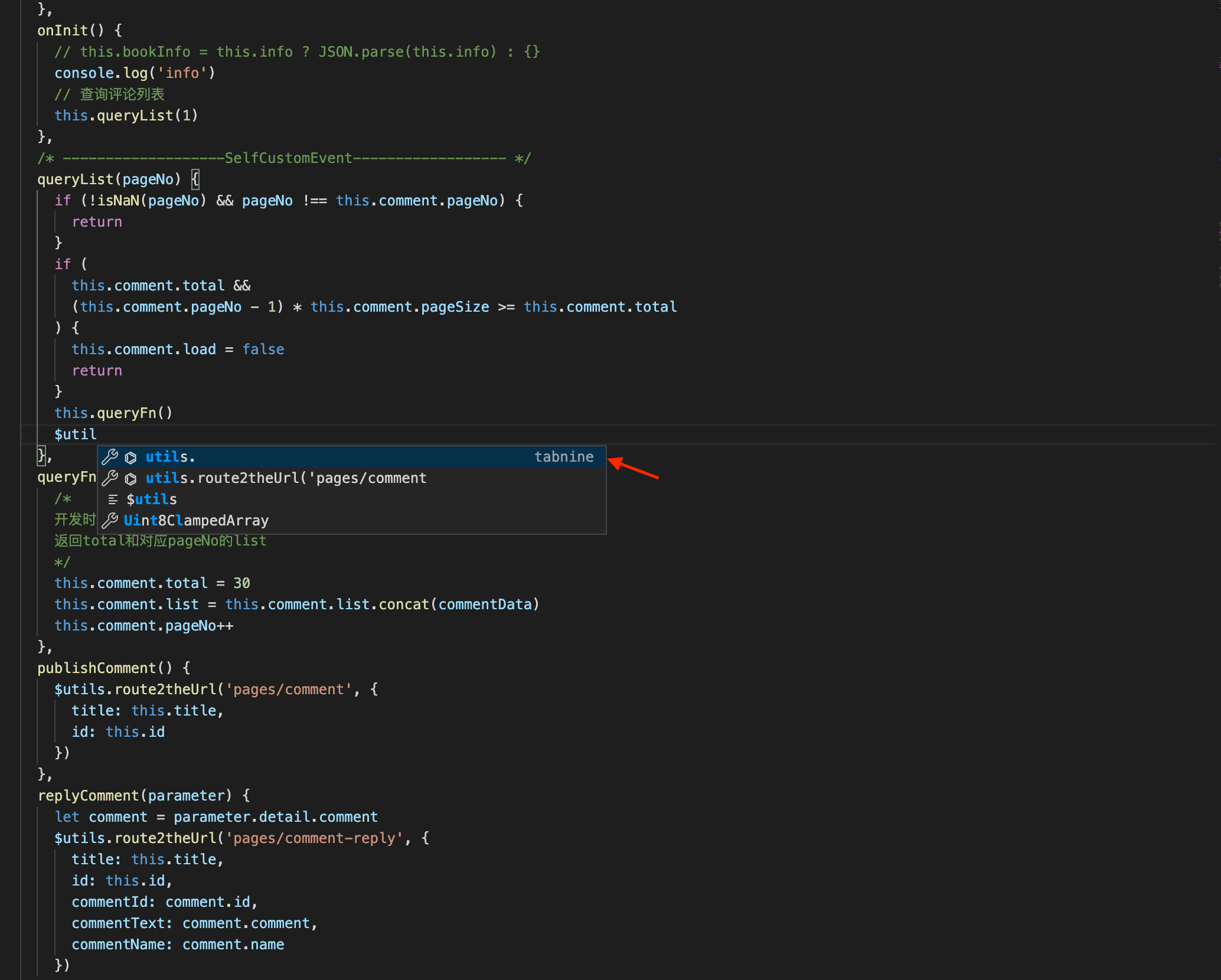Click 'this.comment.total = 30' line
Viewport: 1221px width, 980px height.
click(x=152, y=583)
